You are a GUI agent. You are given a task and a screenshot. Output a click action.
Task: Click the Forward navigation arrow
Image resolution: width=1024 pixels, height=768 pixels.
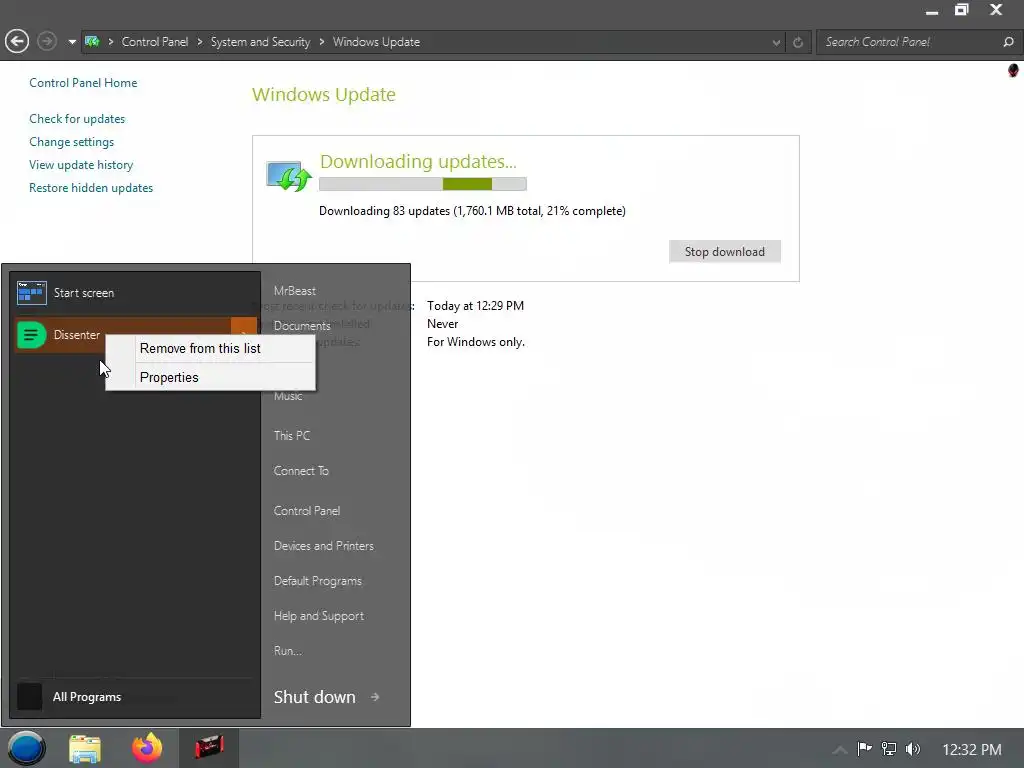point(46,42)
